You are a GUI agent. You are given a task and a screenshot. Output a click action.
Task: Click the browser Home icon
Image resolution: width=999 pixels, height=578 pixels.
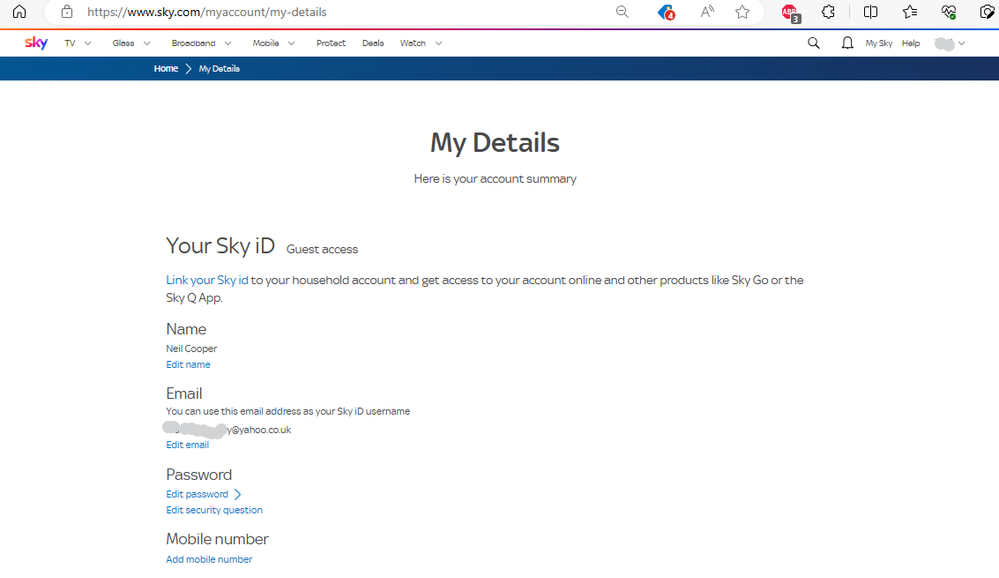20,11
